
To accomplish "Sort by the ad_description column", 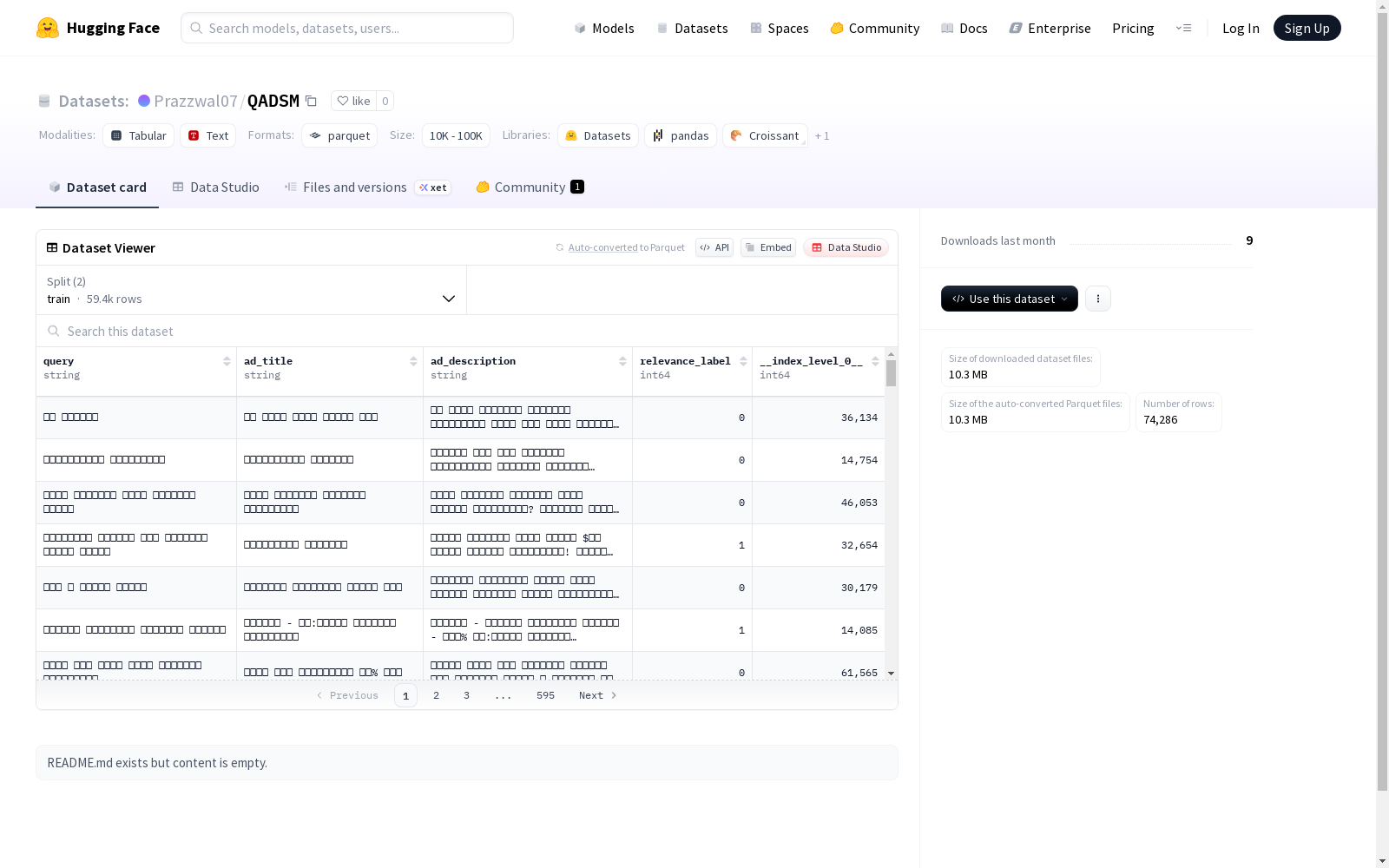I will click(x=622, y=361).
